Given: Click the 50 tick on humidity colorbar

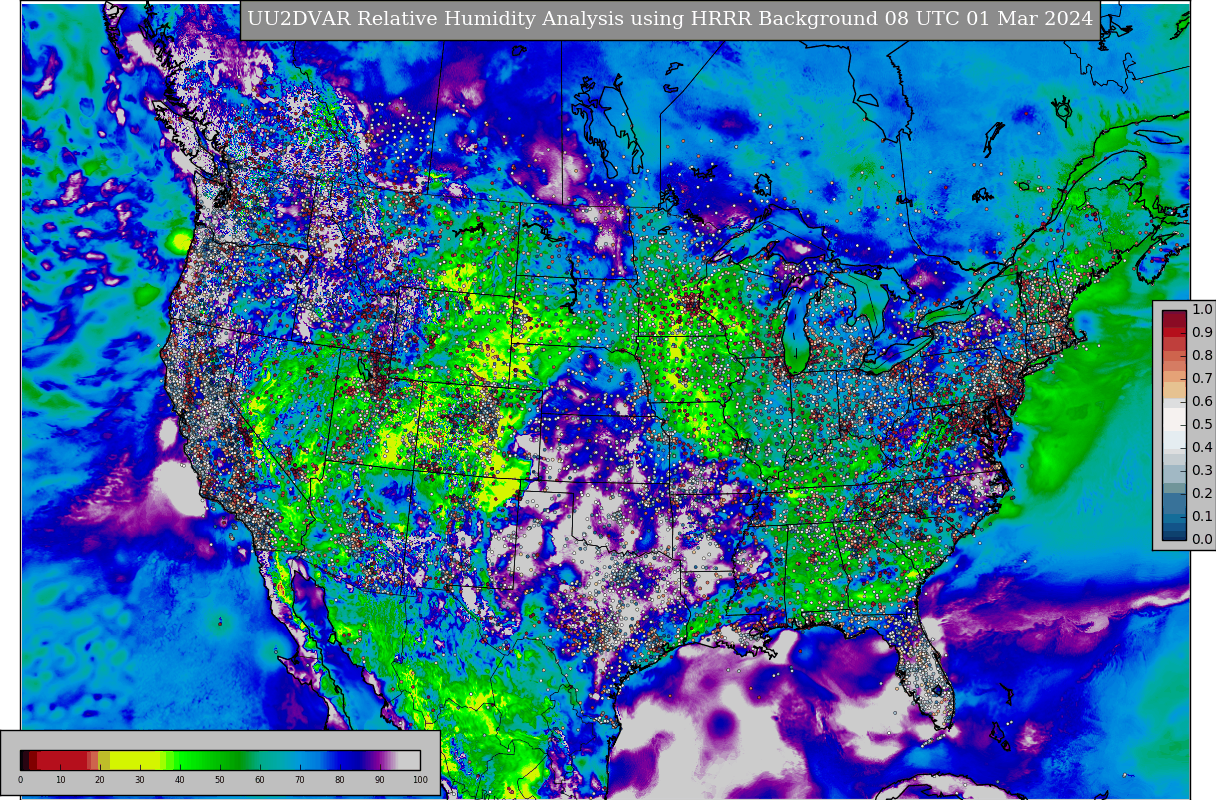Looking at the screenshot, I should pos(220,780).
